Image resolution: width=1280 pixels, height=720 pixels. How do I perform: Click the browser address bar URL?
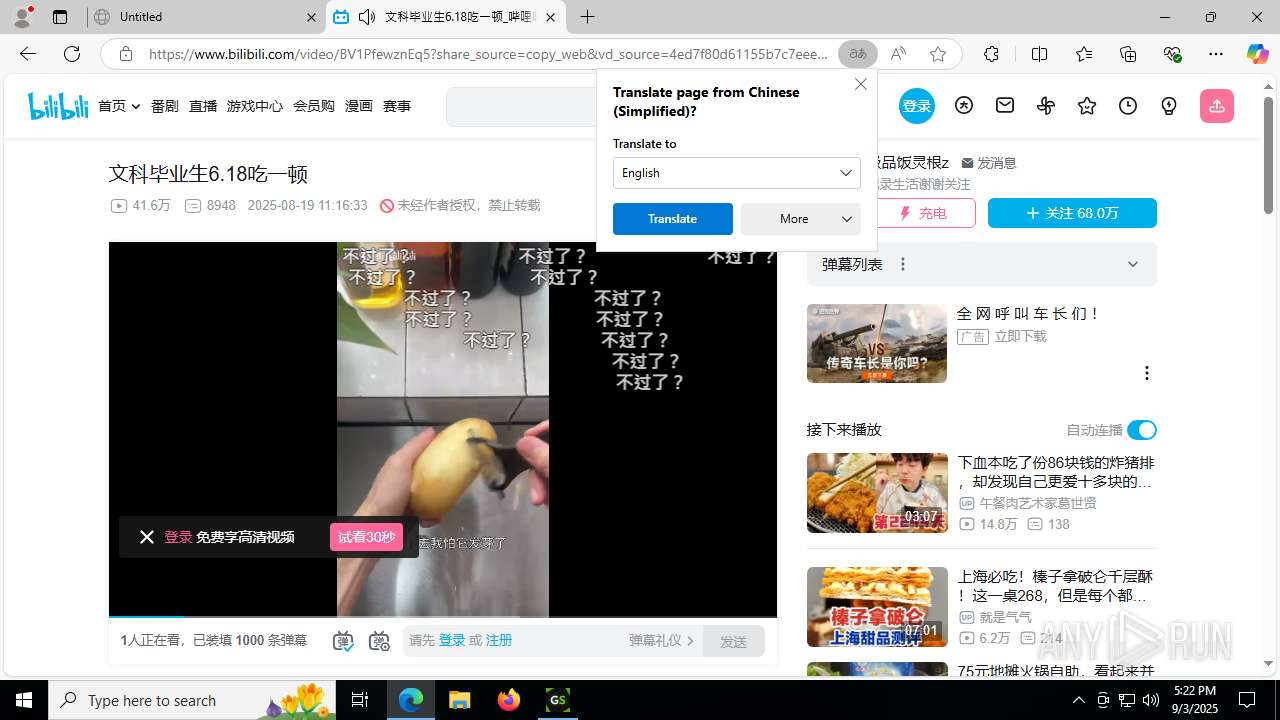click(488, 54)
